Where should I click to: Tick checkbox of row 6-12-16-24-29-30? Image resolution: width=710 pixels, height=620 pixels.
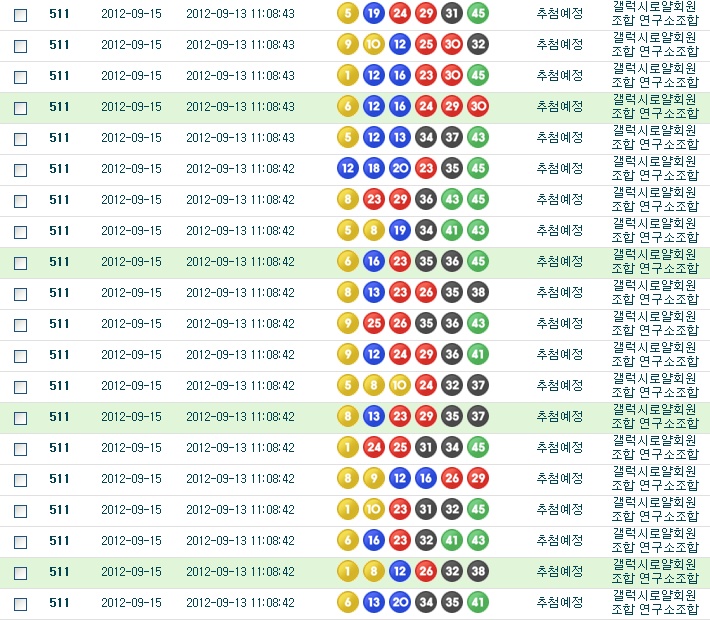(20, 107)
